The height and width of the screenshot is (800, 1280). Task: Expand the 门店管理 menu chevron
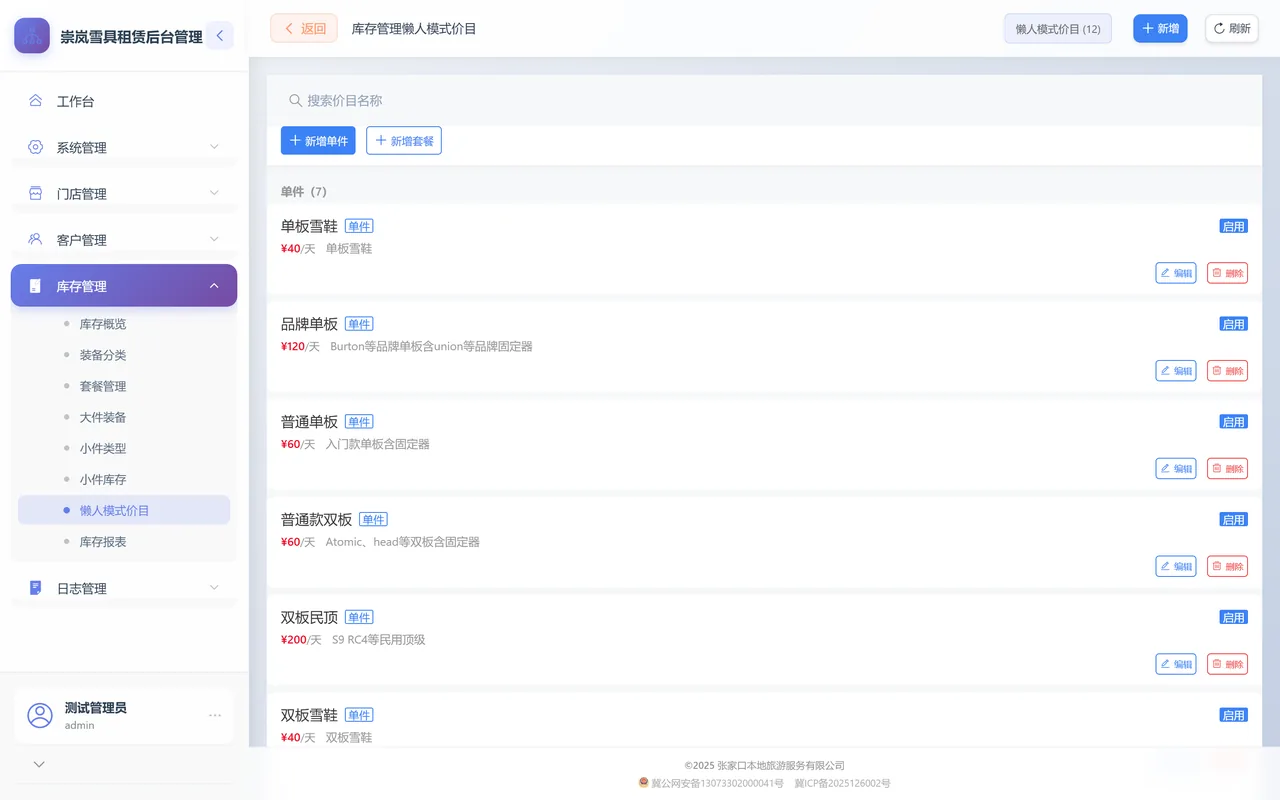point(214,193)
